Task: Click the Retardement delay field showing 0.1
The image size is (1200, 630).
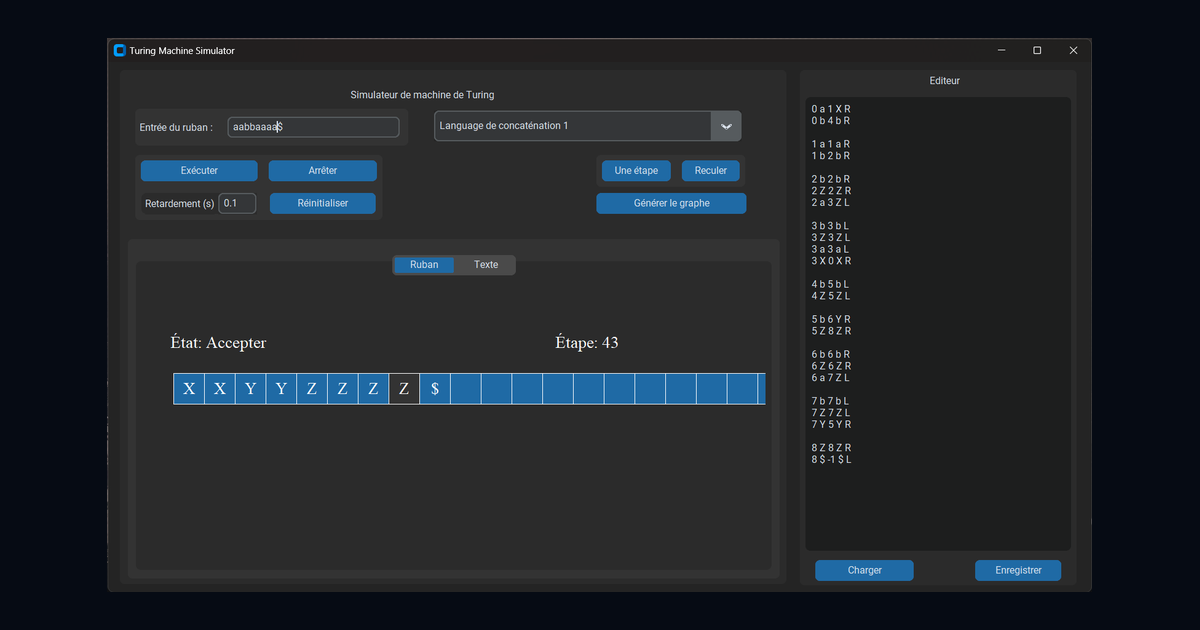Action: tap(237, 203)
